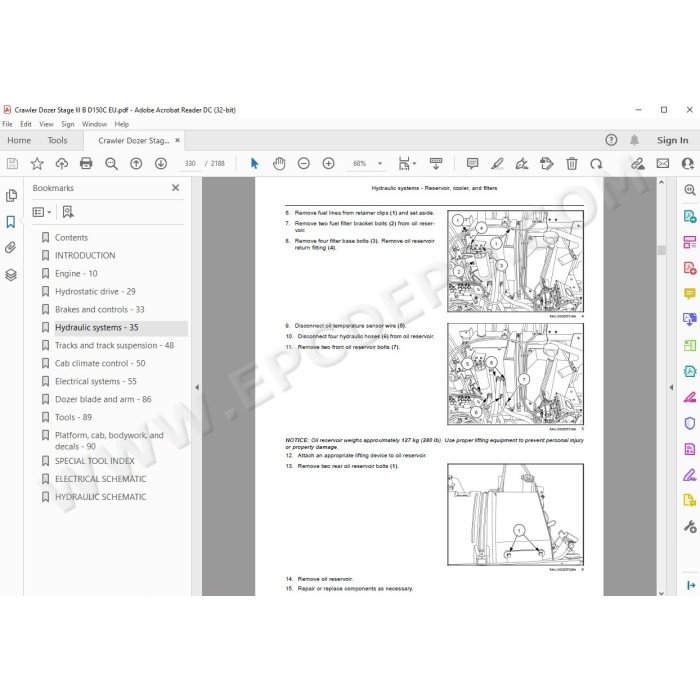The image size is (700, 700).
Task: Select Hydraulic systems - 35 bookmark
Action: pyautogui.click(x=96, y=327)
